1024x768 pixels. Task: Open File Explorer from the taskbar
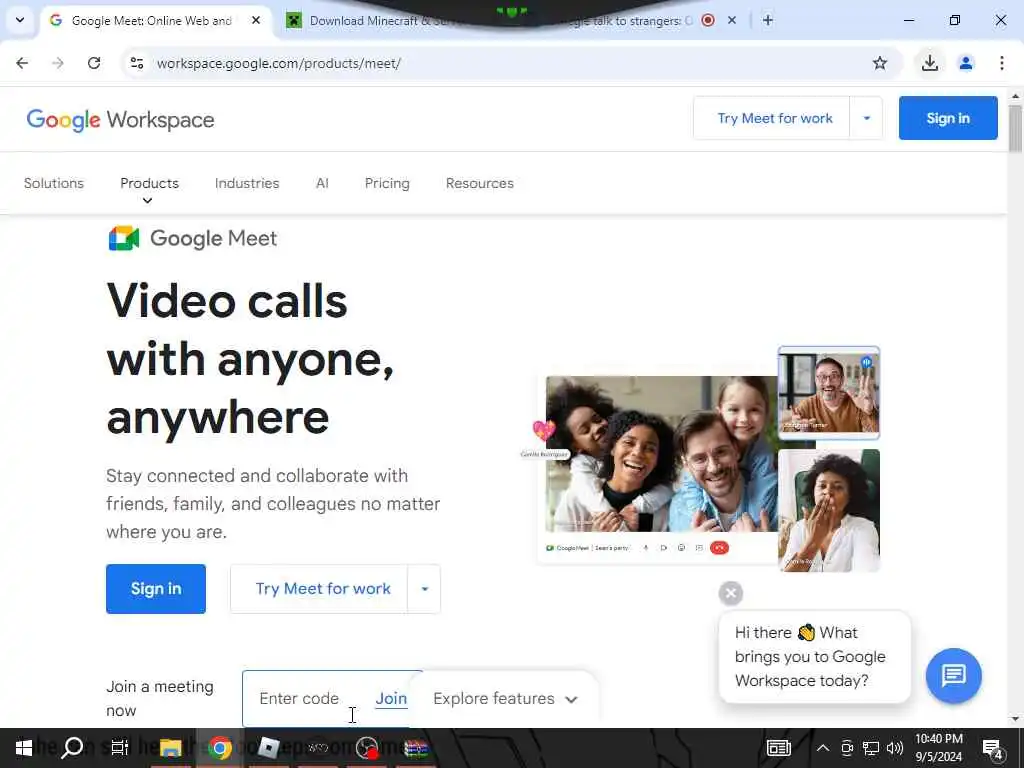coord(170,748)
